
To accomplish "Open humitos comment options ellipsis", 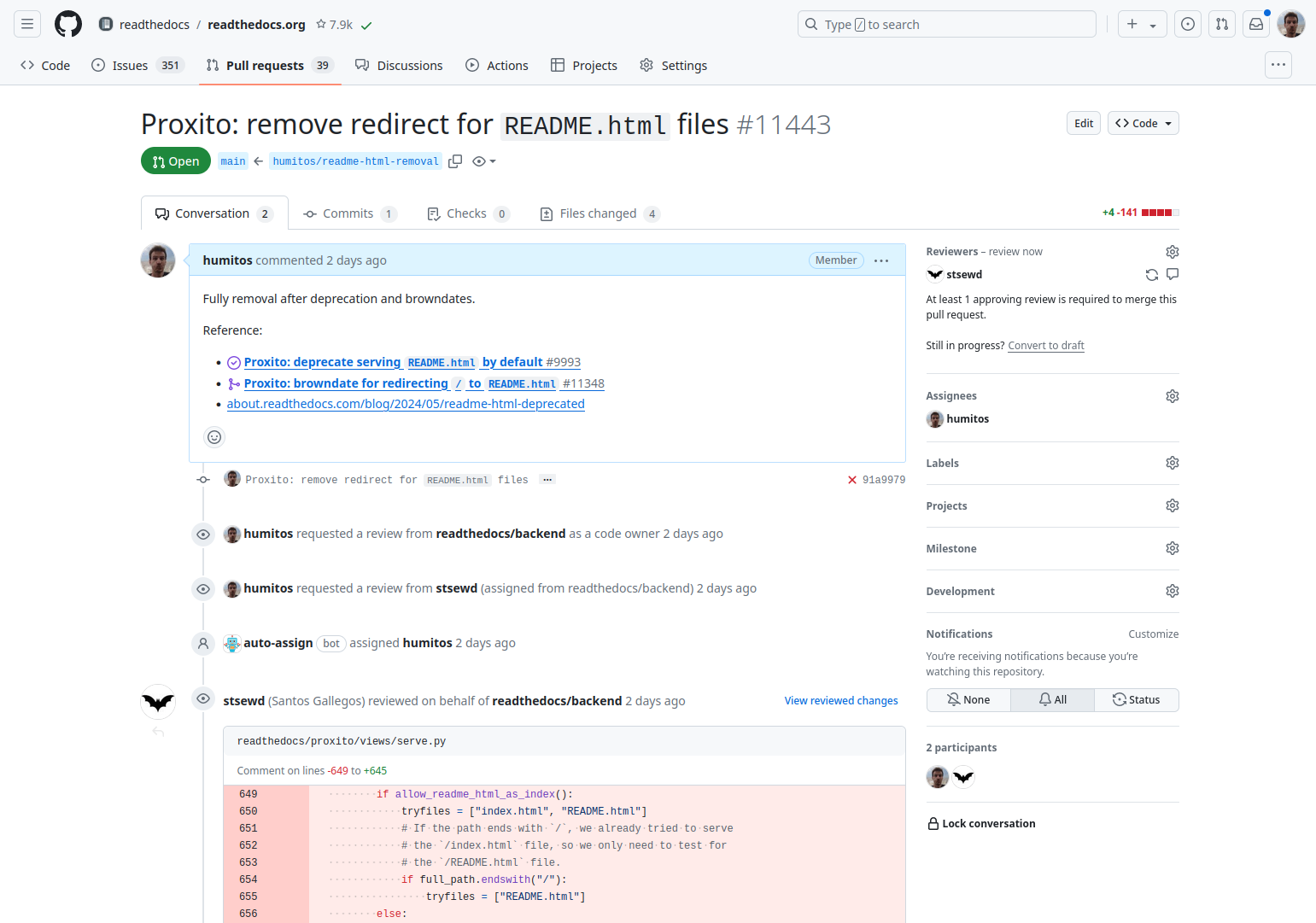I will (x=881, y=260).
